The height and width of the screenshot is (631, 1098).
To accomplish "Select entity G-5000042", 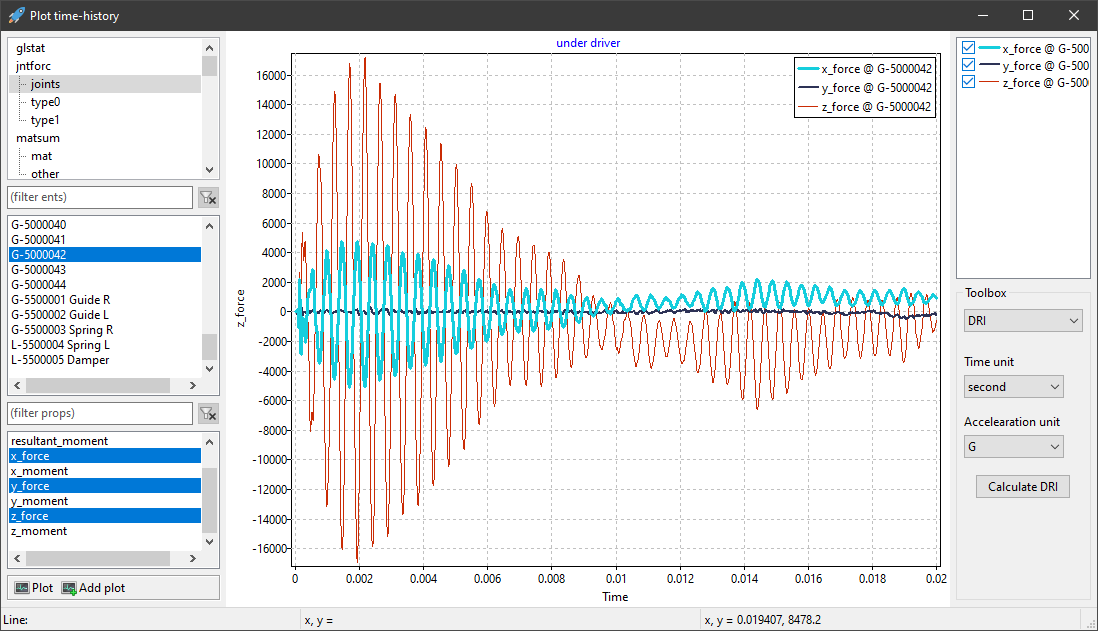I will pyautogui.click(x=105, y=255).
